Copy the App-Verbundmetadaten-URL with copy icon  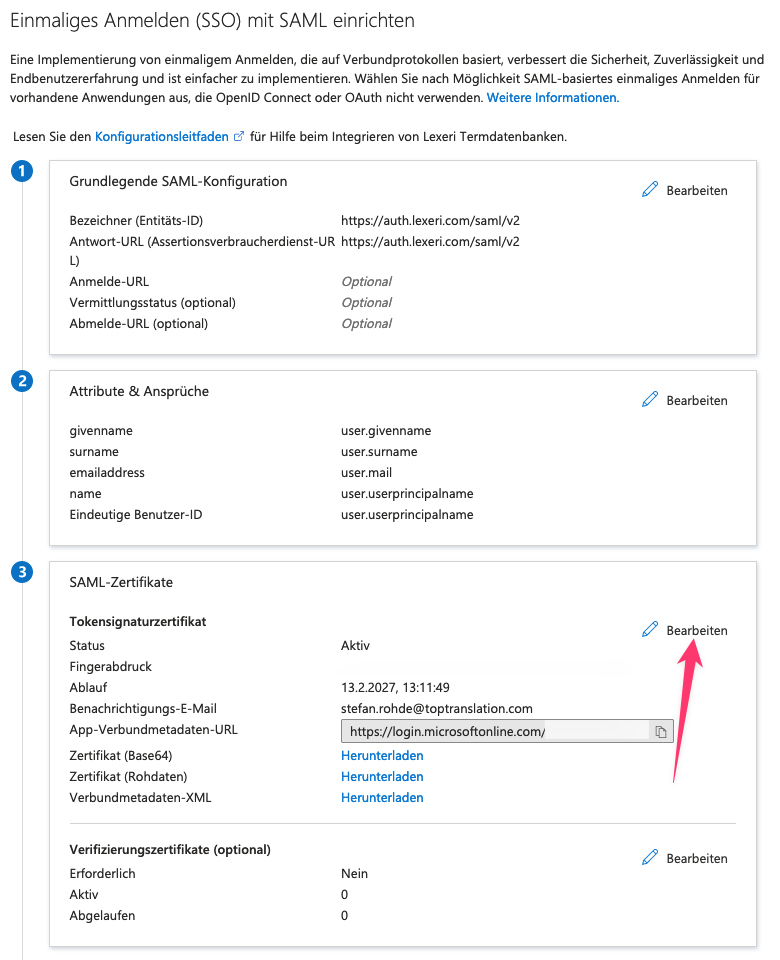click(661, 732)
